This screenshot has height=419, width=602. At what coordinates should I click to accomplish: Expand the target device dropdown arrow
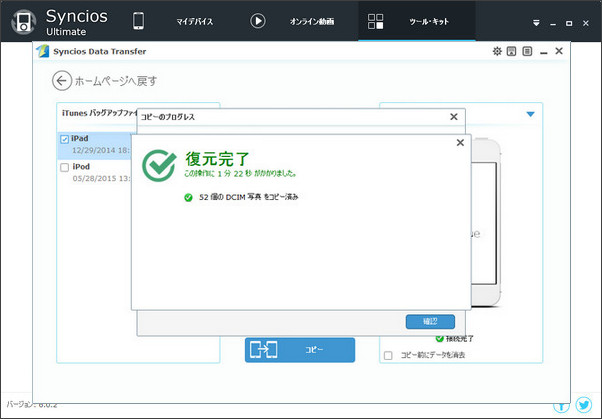click(531, 114)
